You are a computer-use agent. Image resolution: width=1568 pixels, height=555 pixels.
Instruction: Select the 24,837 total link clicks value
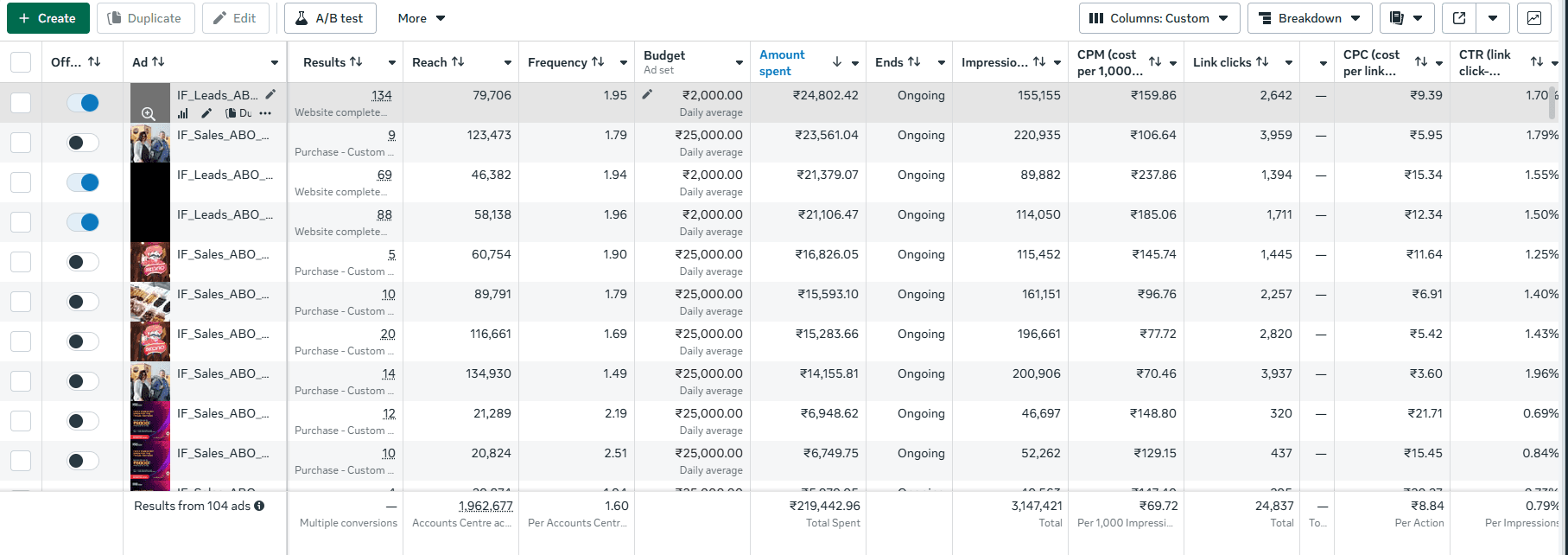(x=1274, y=506)
